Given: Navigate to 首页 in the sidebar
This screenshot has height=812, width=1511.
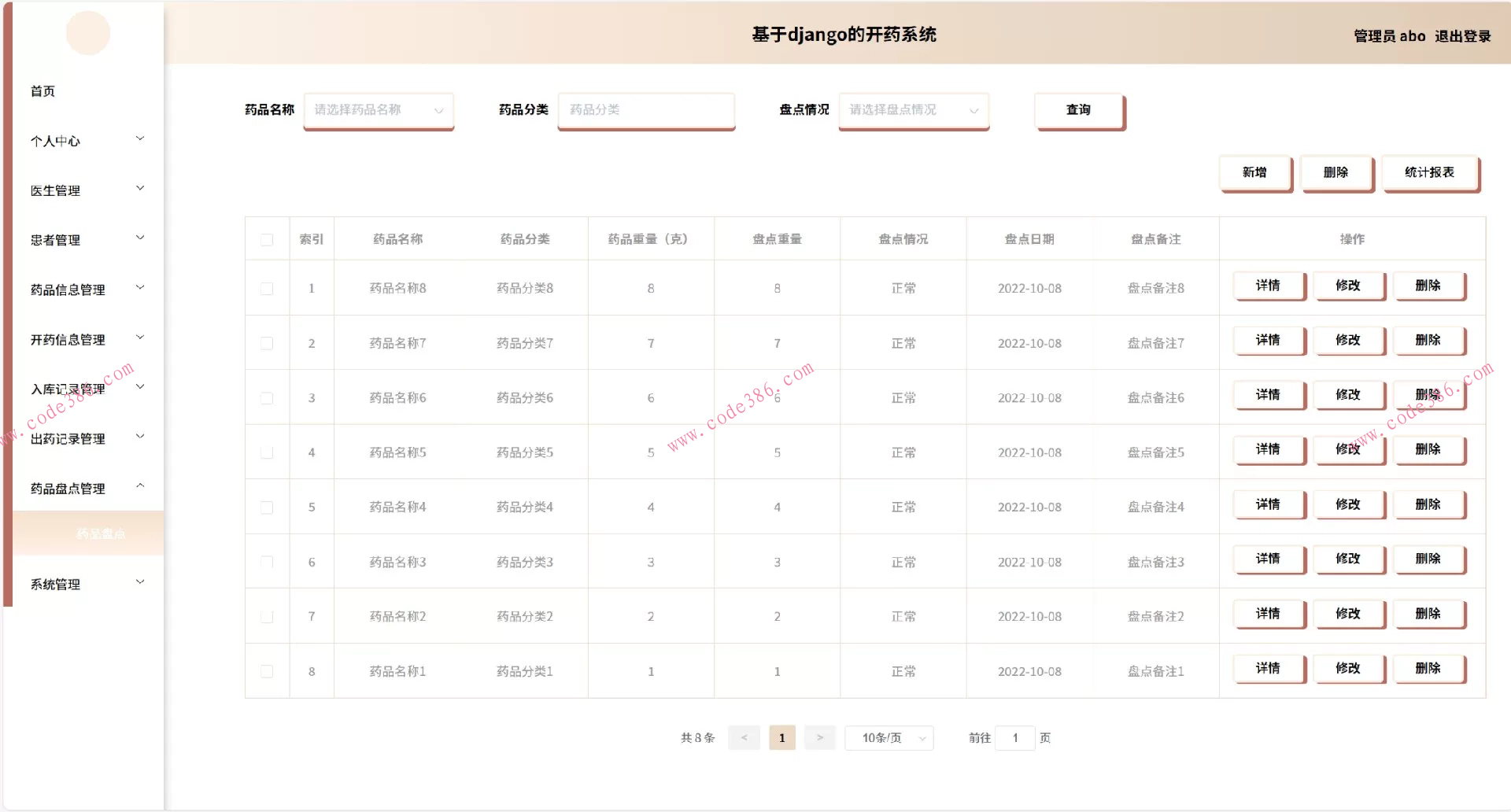Looking at the screenshot, I should point(42,91).
